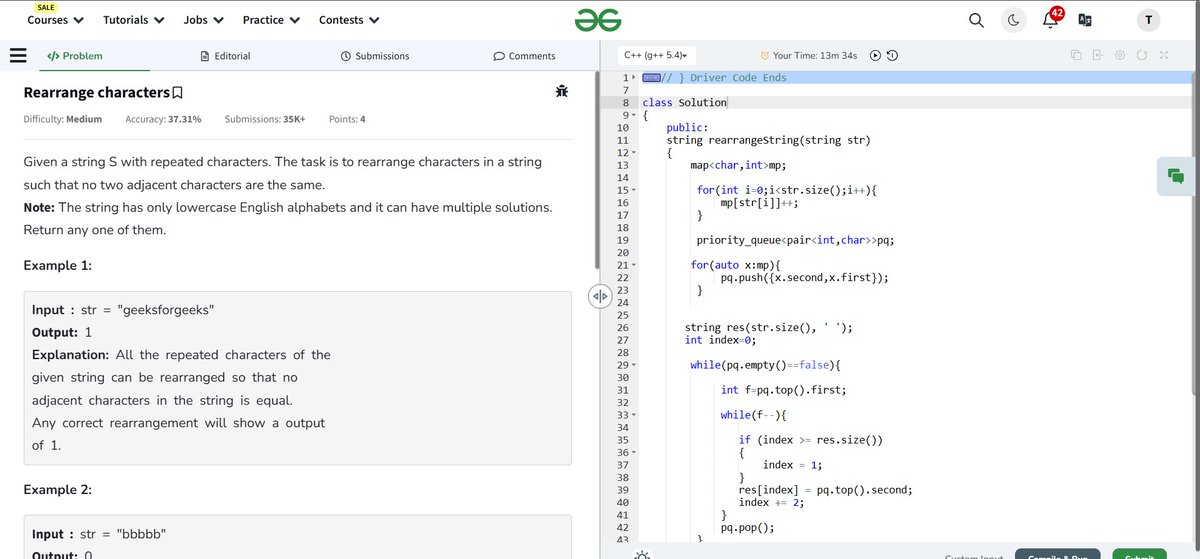Click the bug report icon
Viewport: 1200px width, 559px height.
(562, 91)
